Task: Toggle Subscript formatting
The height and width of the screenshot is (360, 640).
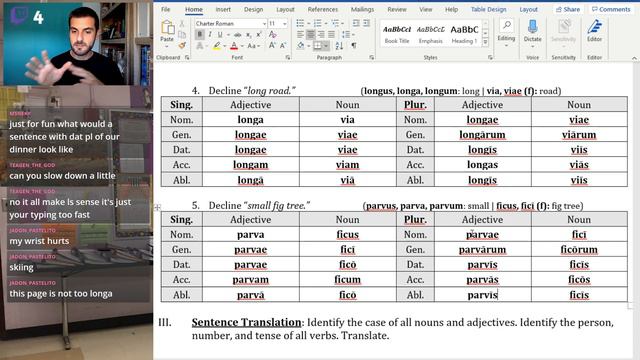Action: [248, 35]
